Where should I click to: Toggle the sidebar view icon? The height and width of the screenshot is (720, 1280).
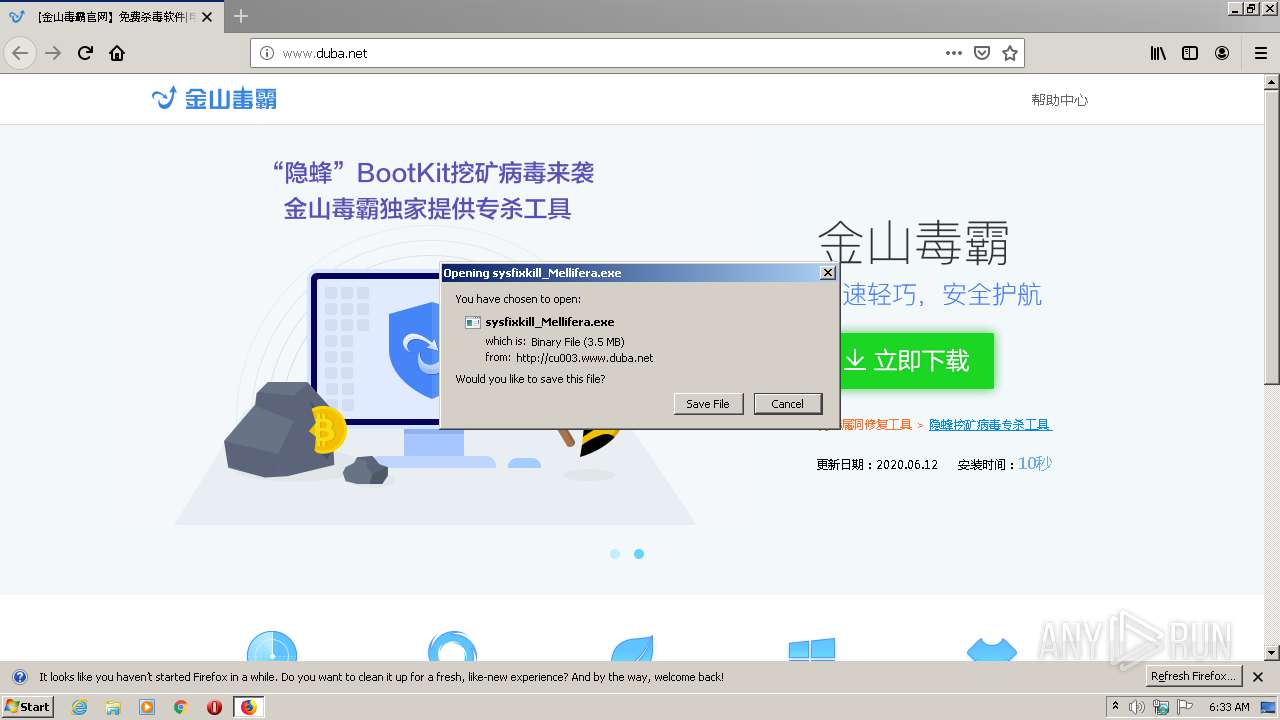pyautogui.click(x=1190, y=53)
